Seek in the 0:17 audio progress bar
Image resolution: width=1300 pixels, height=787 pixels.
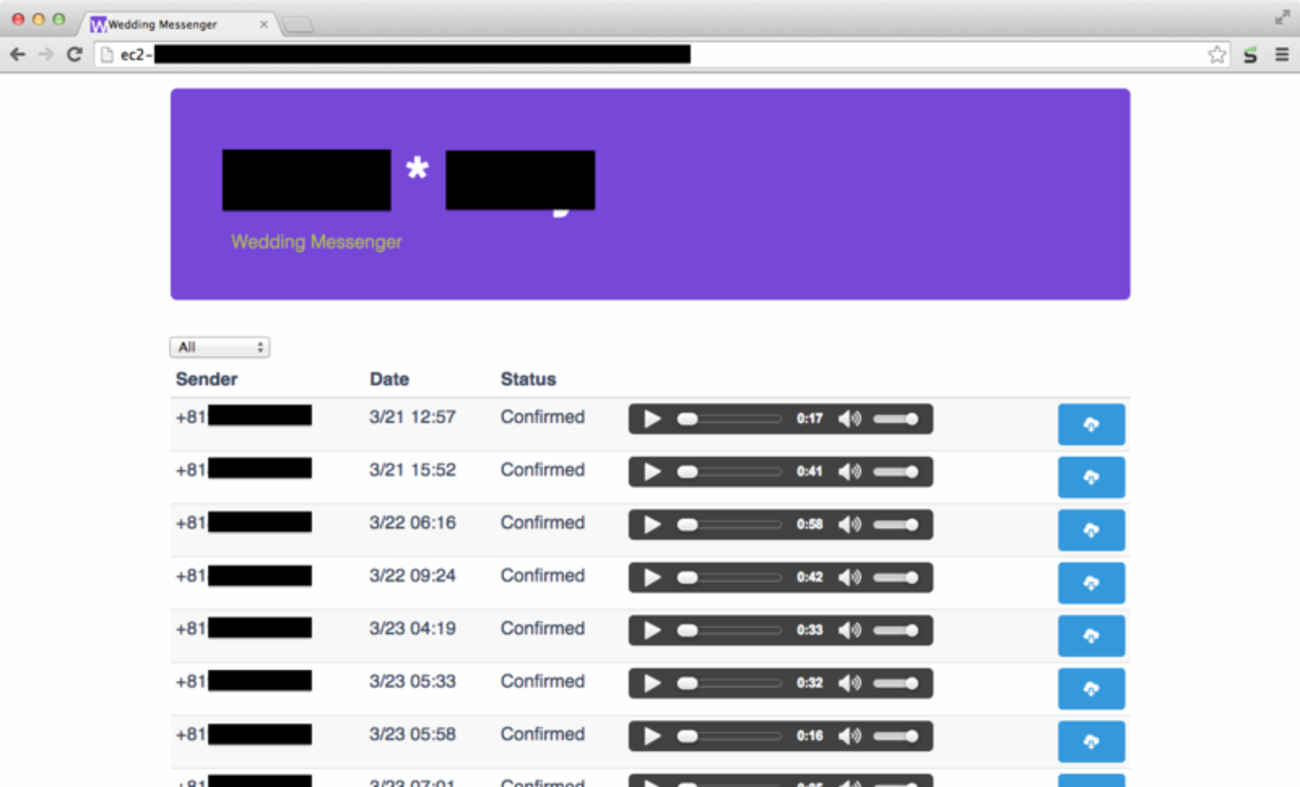pyautogui.click(x=730, y=419)
